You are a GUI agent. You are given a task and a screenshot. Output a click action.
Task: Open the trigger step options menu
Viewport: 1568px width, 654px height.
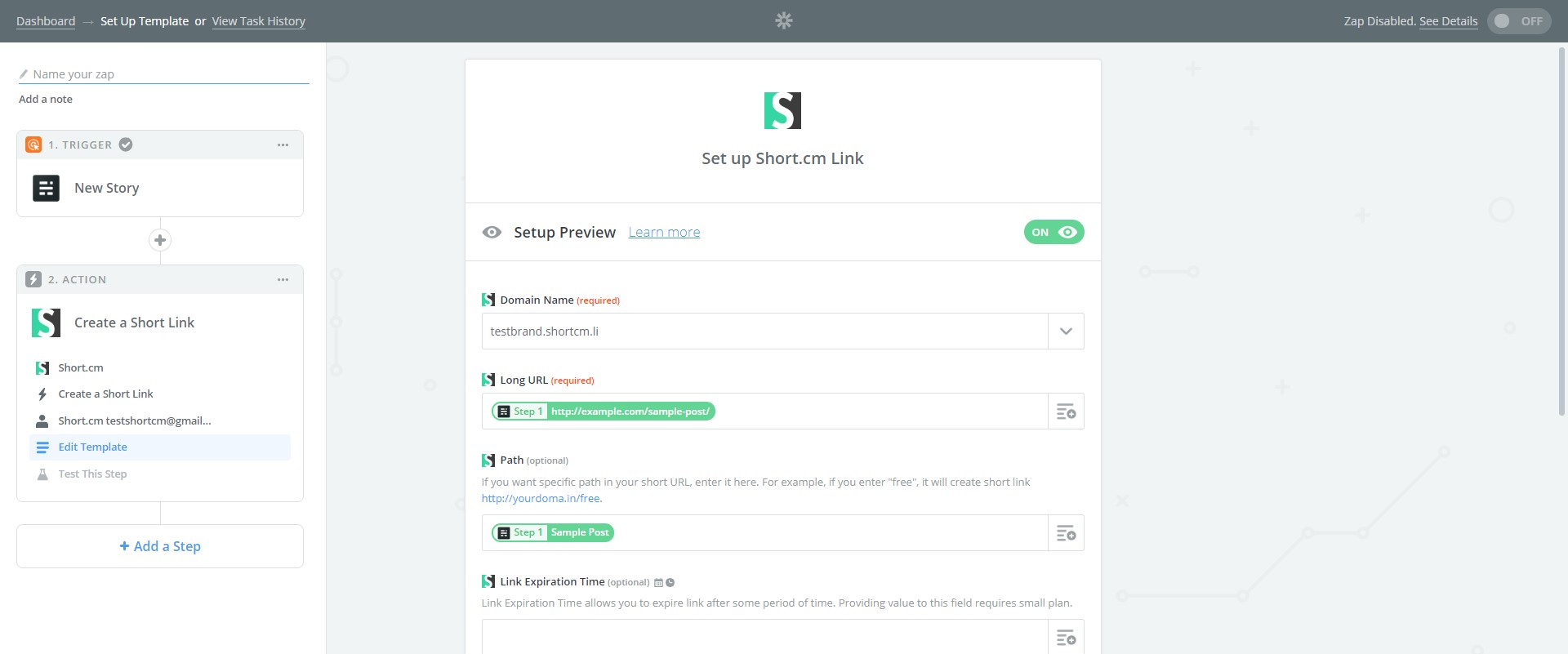click(283, 145)
